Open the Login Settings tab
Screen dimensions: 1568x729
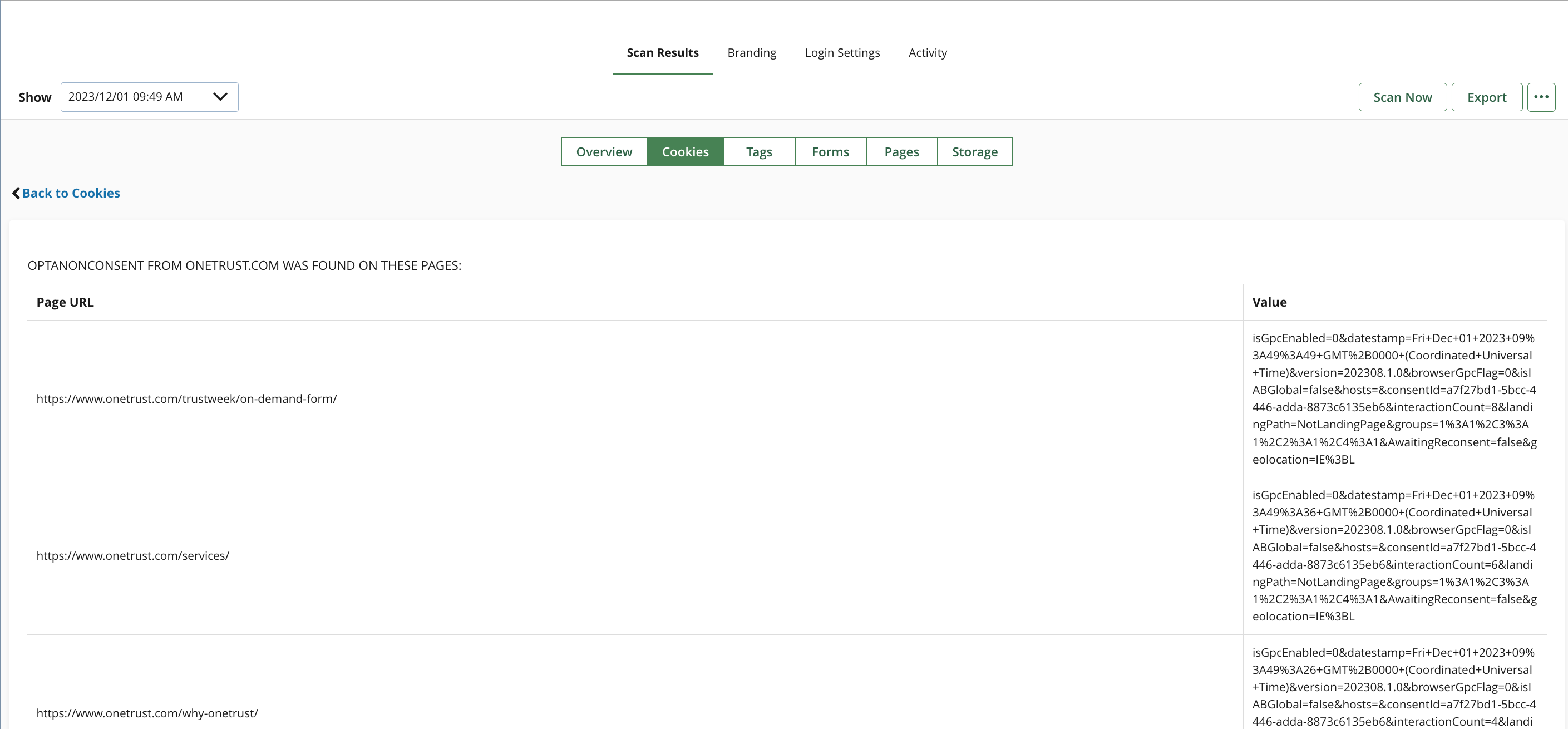(842, 53)
